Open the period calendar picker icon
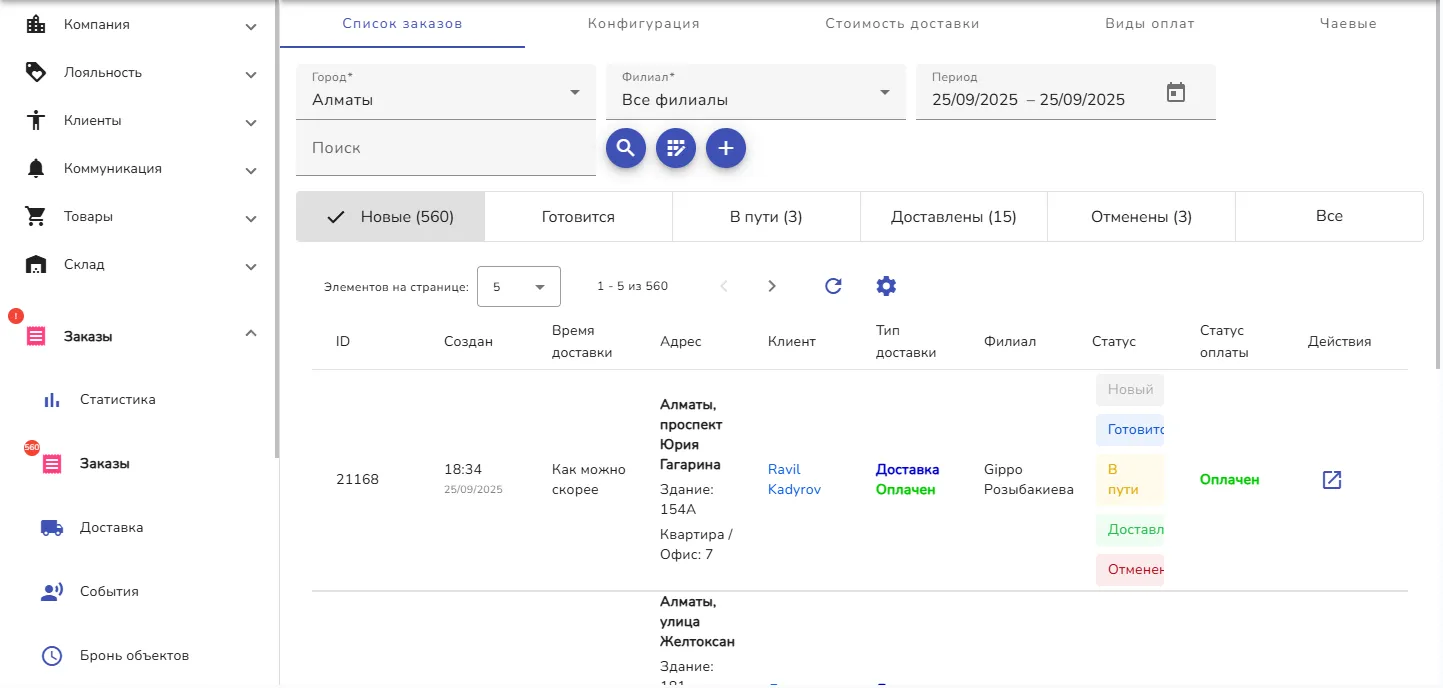This screenshot has height=688, width=1443. [x=1176, y=92]
